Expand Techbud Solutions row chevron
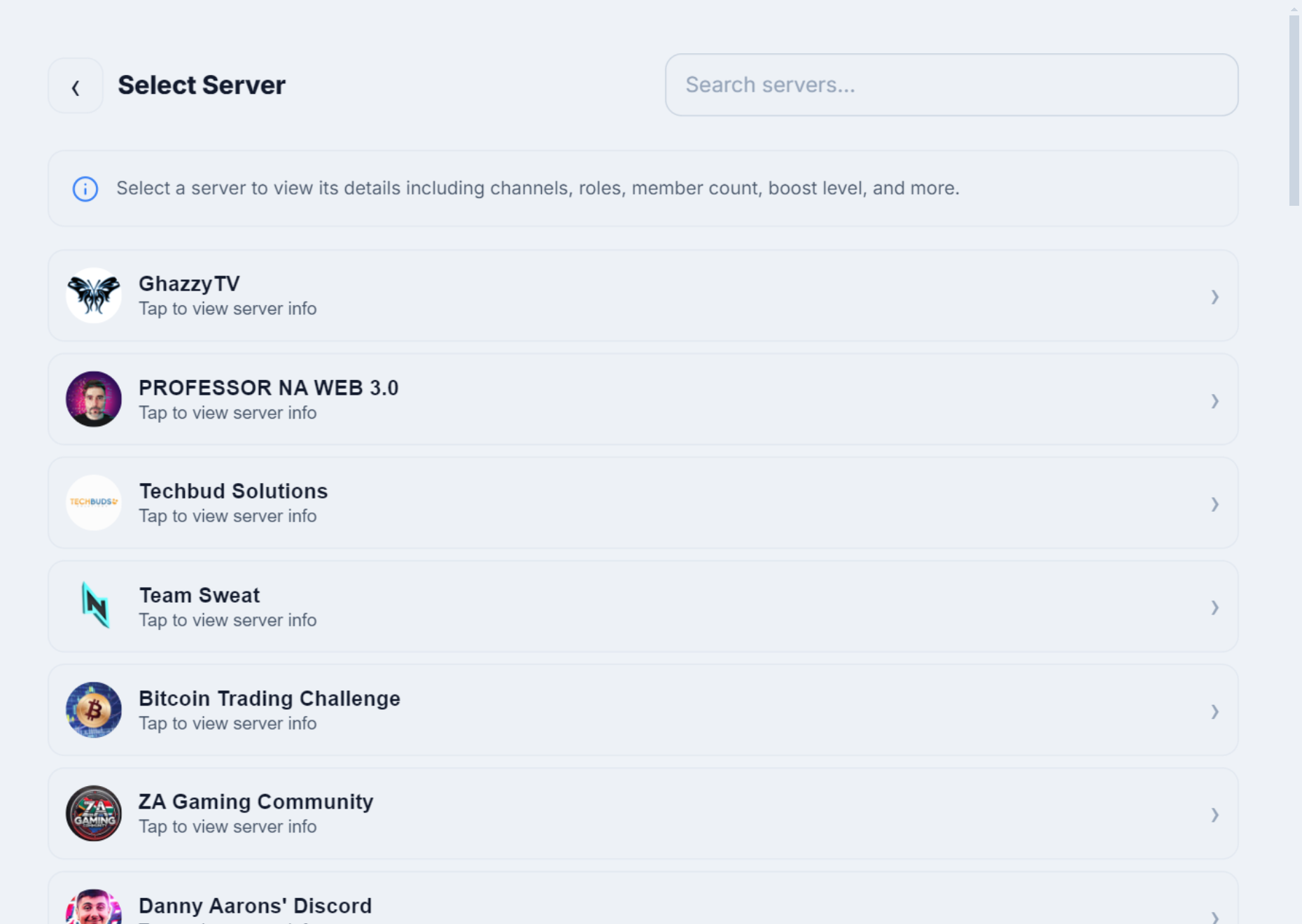 pos(1215,504)
